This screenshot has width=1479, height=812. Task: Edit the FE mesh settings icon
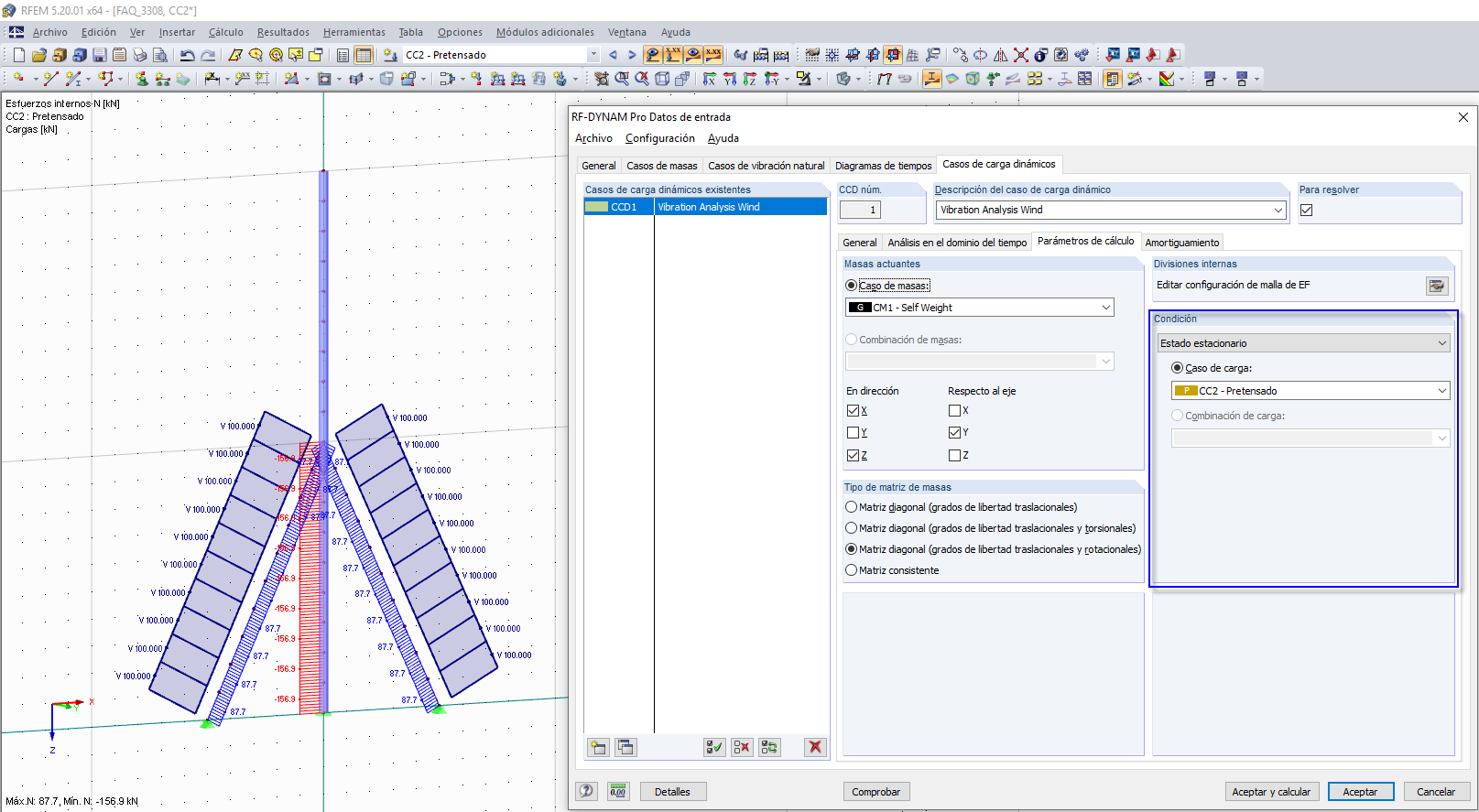coord(1437,286)
